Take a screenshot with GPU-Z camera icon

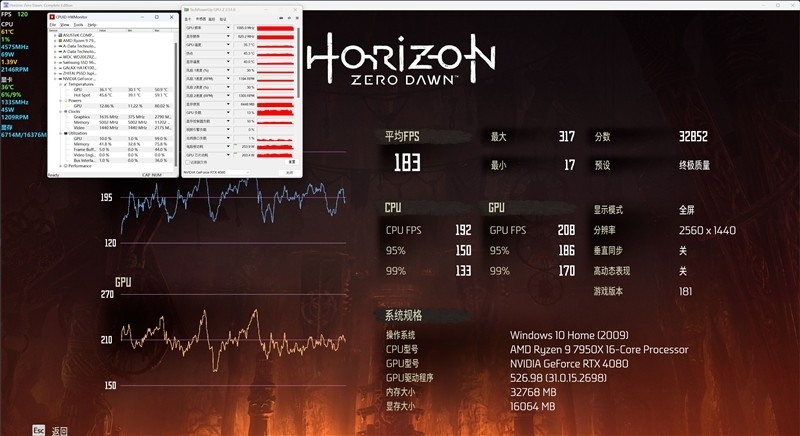[x=281, y=18]
